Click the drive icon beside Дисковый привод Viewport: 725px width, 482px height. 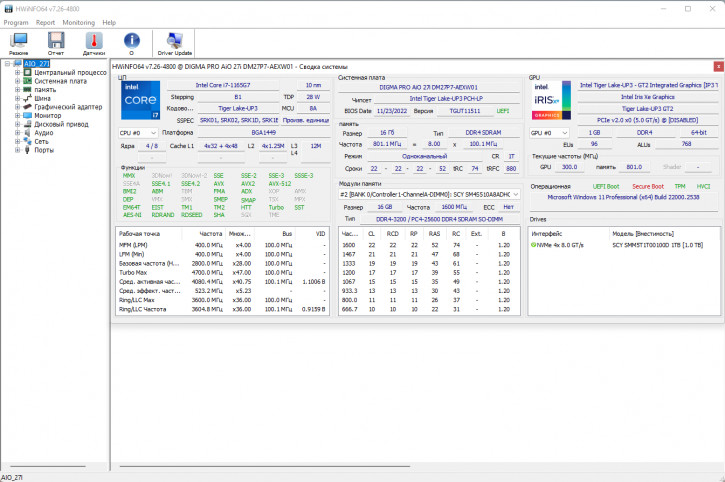coord(27,124)
